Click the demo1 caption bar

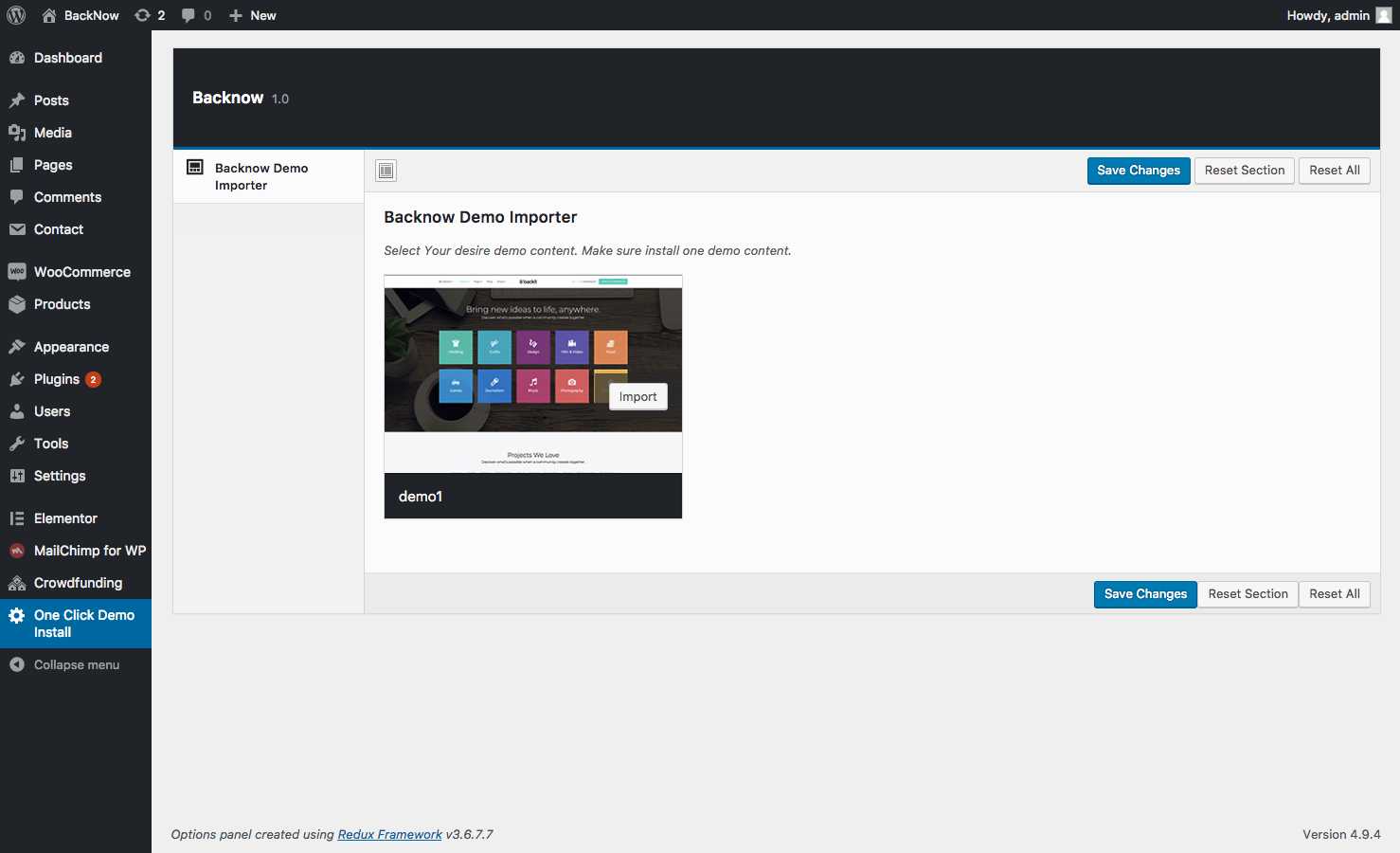pyautogui.click(x=533, y=496)
